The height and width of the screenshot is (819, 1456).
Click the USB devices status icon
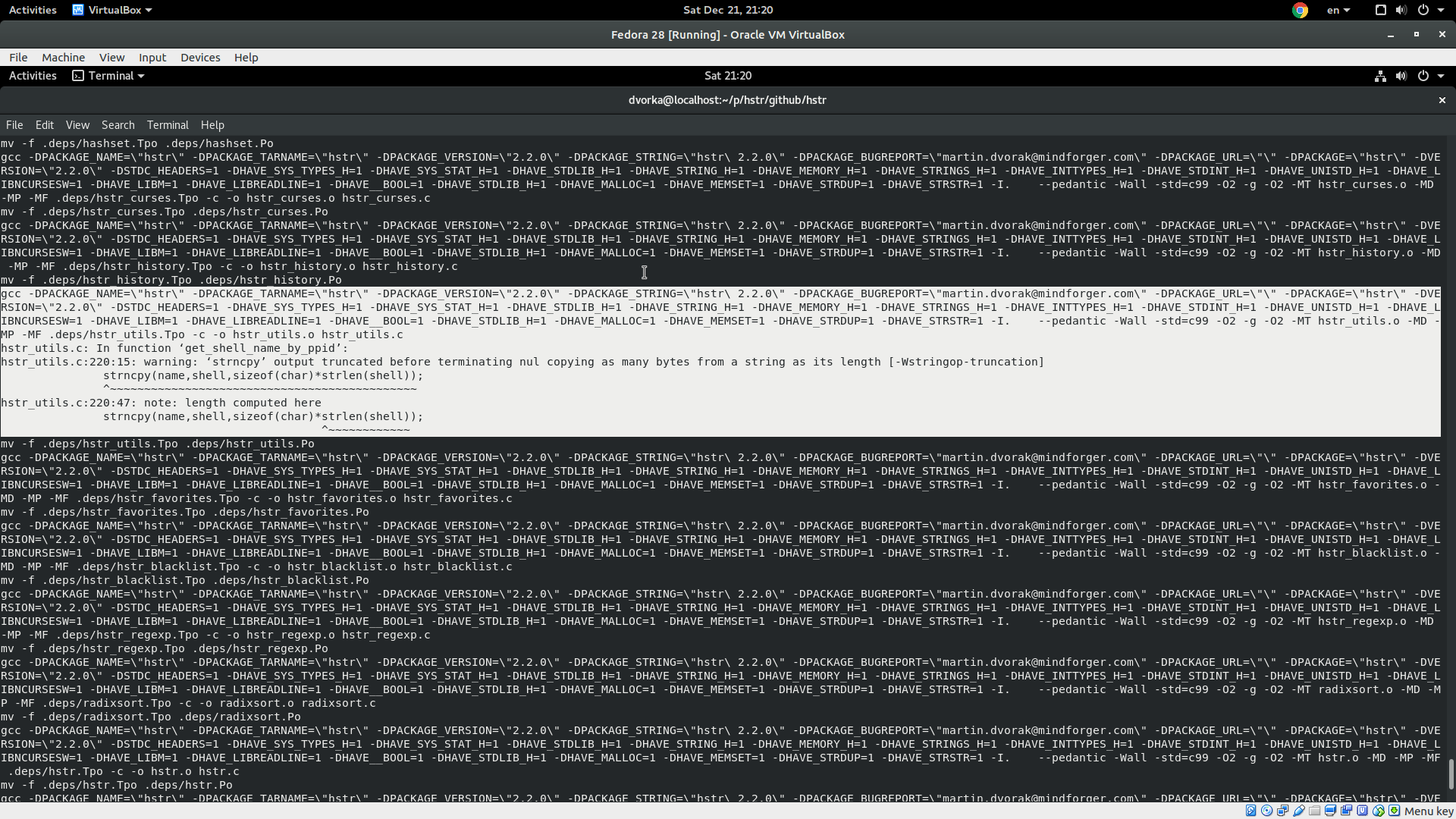tap(1299, 811)
